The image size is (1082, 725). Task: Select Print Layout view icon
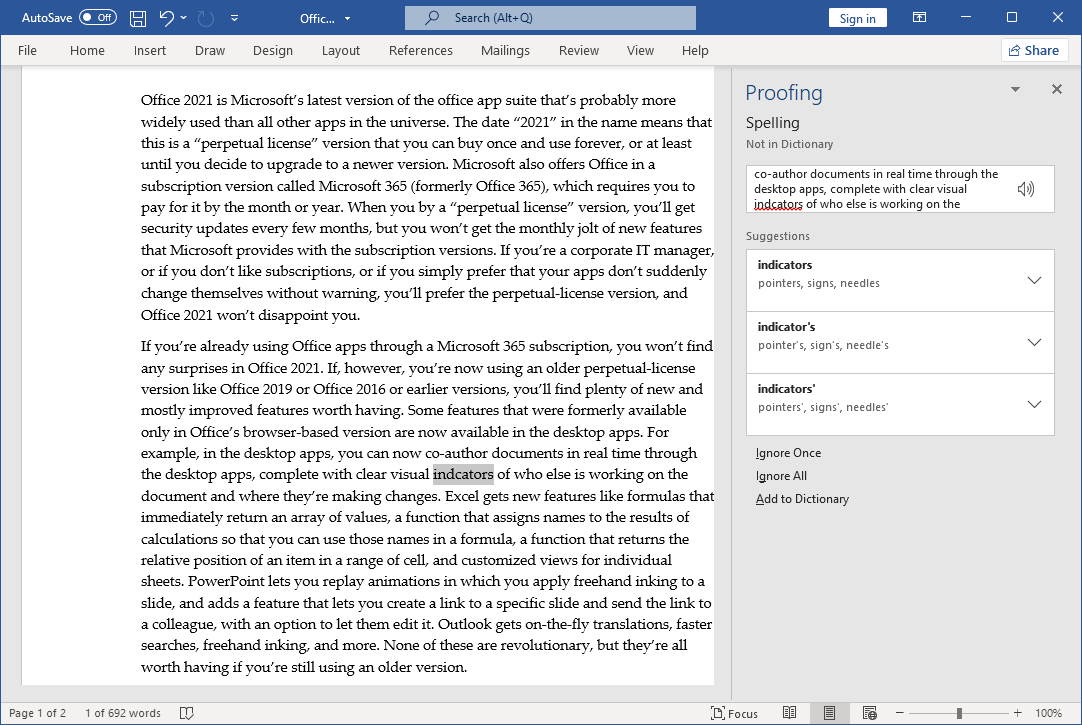pyautogui.click(x=829, y=713)
